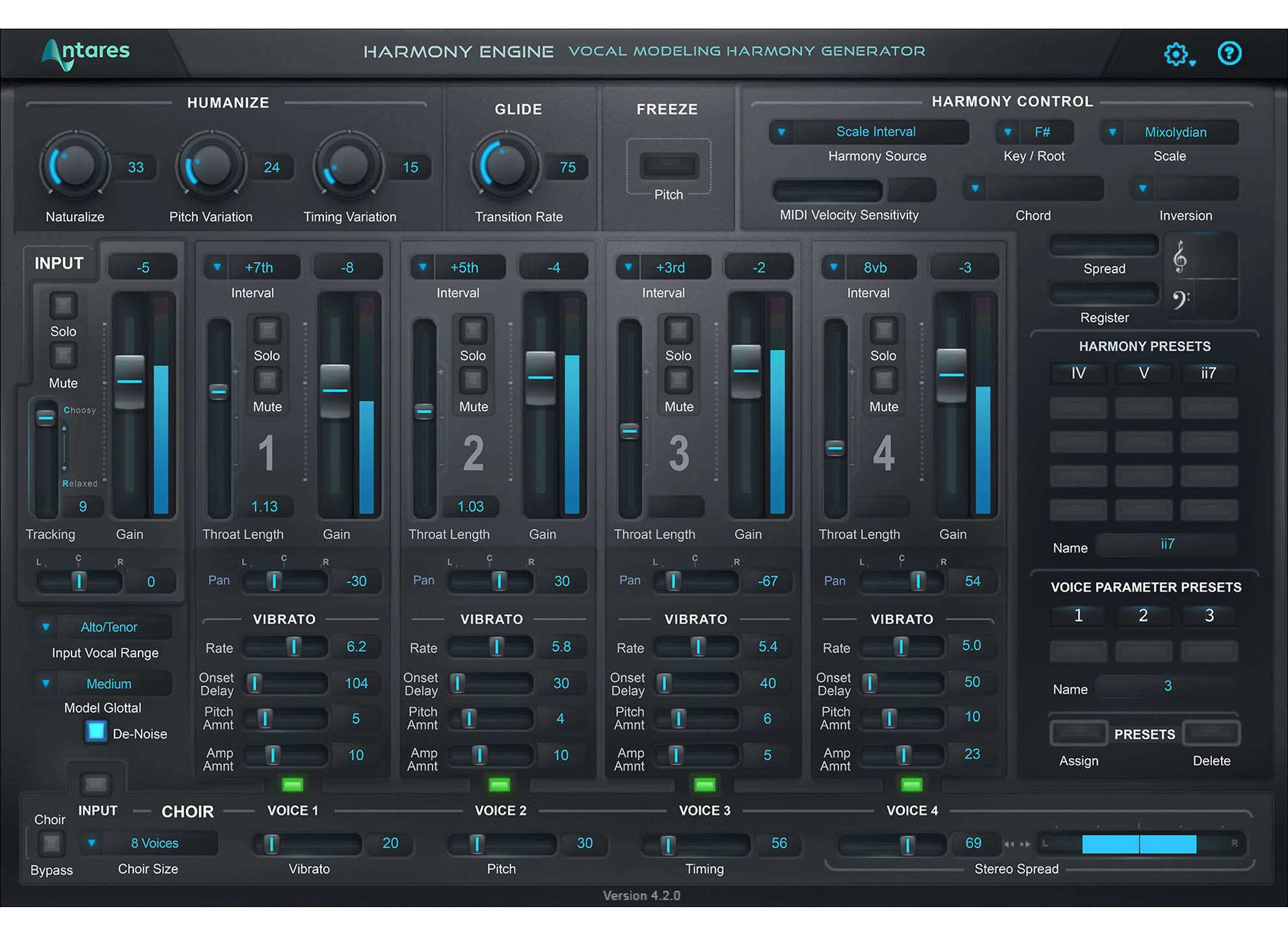Open the Harmony Source dropdown
Screen dimensions: 1288x937
(868, 132)
